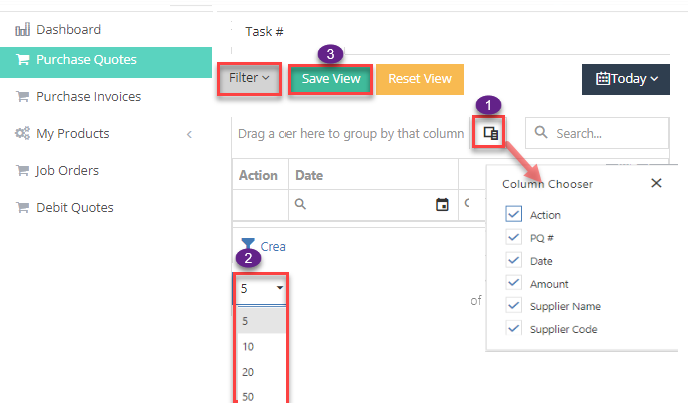Open the Column Chooser icon
Screen dimensions: 688x403
(x=490, y=132)
